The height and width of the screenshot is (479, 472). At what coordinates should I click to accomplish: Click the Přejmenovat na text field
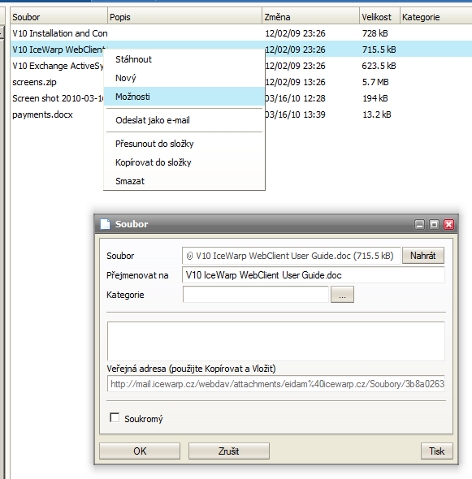313,275
